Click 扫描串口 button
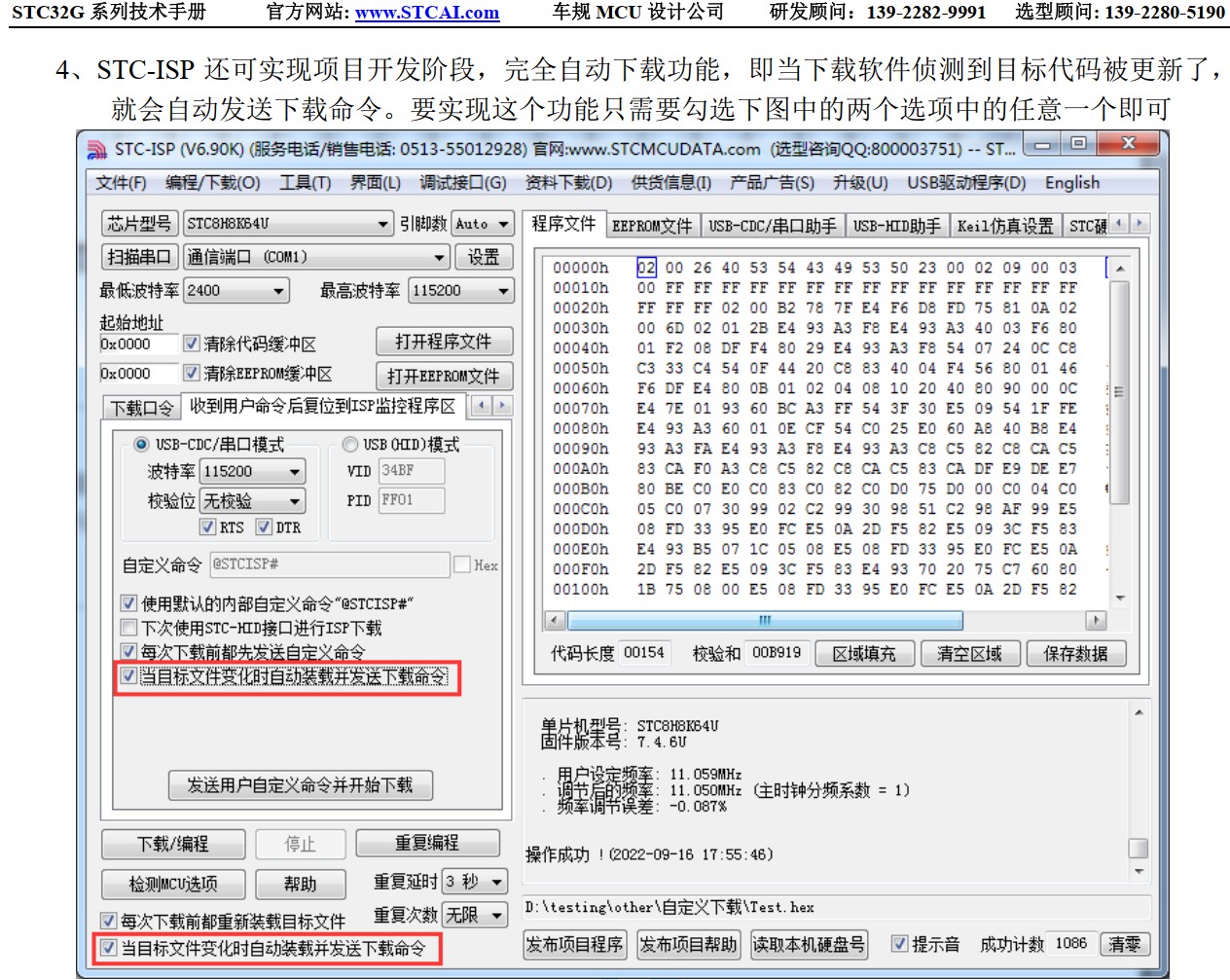The image size is (1230, 980). click(x=139, y=257)
